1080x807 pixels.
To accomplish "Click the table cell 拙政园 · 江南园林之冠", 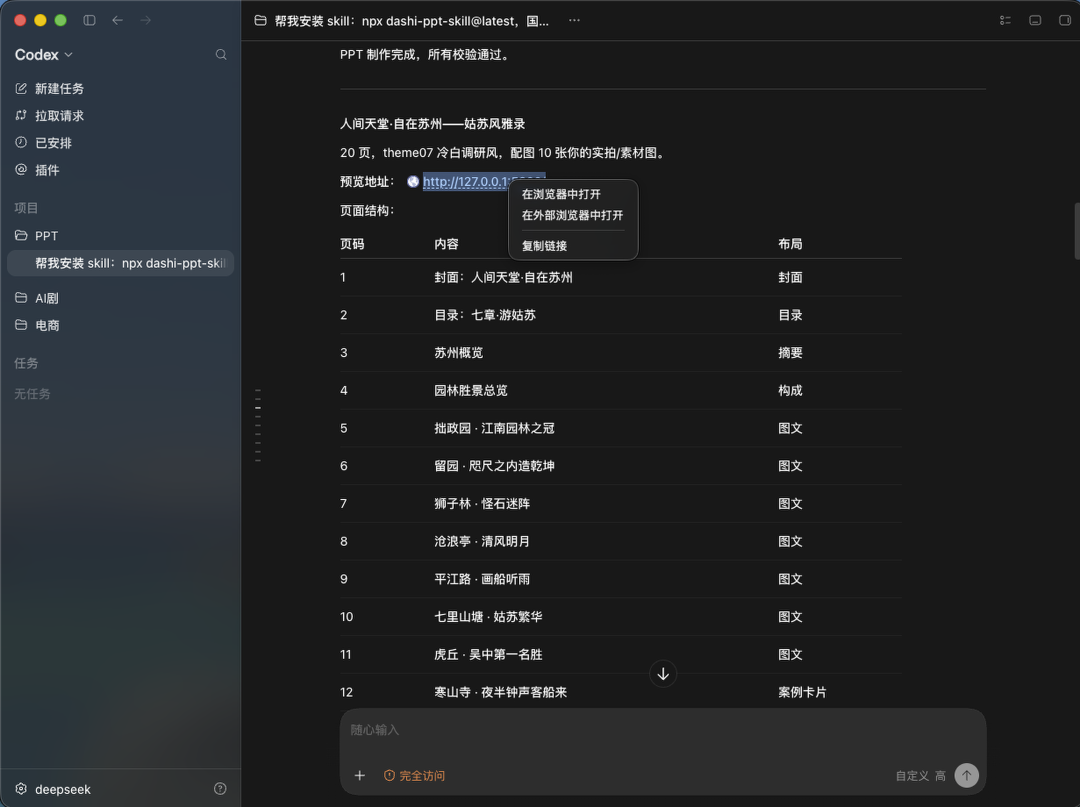I will pos(495,428).
